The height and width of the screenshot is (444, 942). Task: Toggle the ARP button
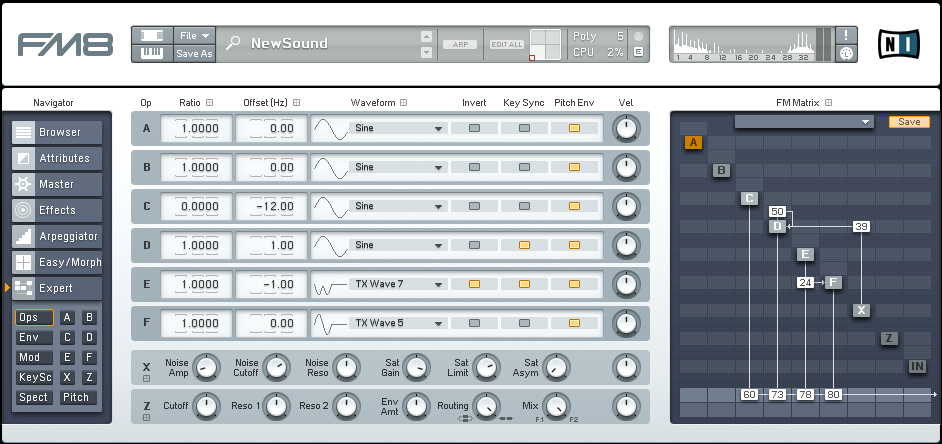coord(460,44)
